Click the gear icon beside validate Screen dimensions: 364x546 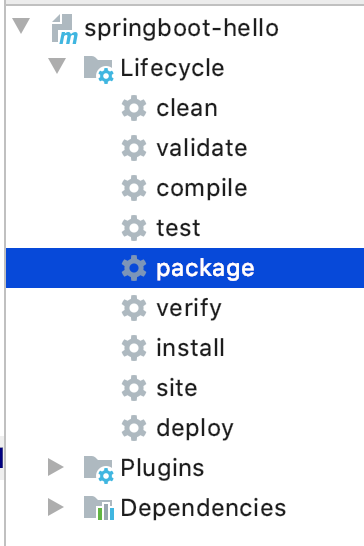point(134,148)
